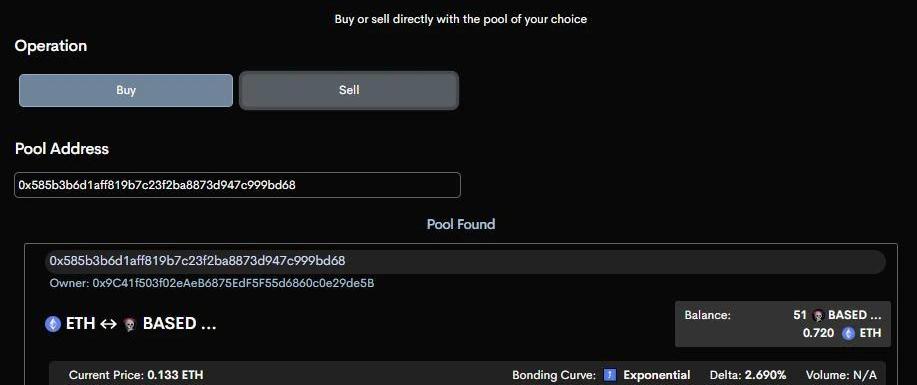Viewport: 917px width, 385px height.
Task: Click the BASED skull icon in pair title
Action: 130,324
